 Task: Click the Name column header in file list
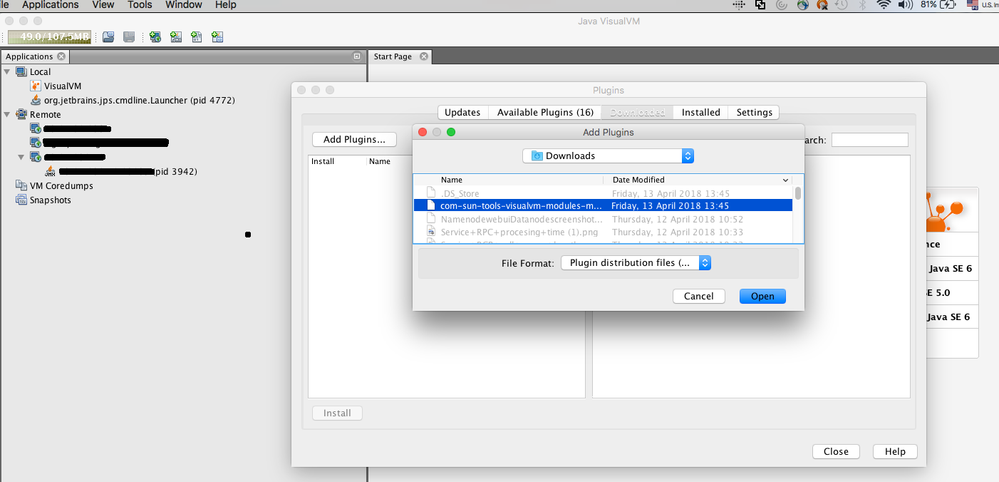(x=509, y=180)
